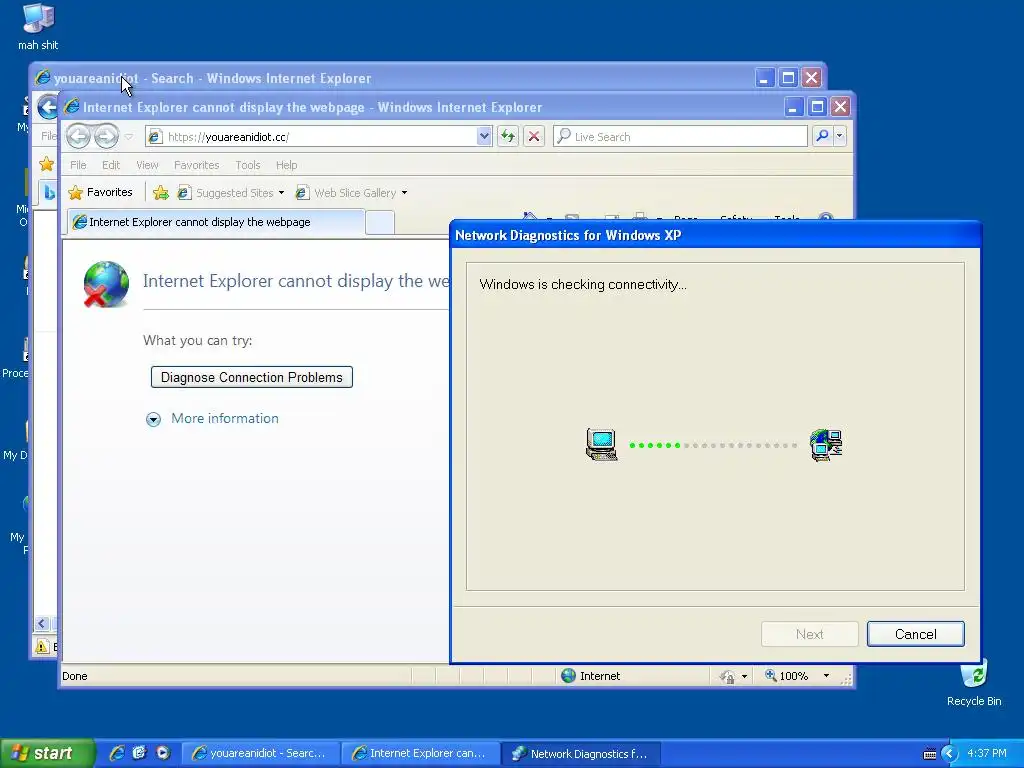Click the red Stop loading icon
Image resolution: width=1024 pixels, height=768 pixels.
point(534,136)
